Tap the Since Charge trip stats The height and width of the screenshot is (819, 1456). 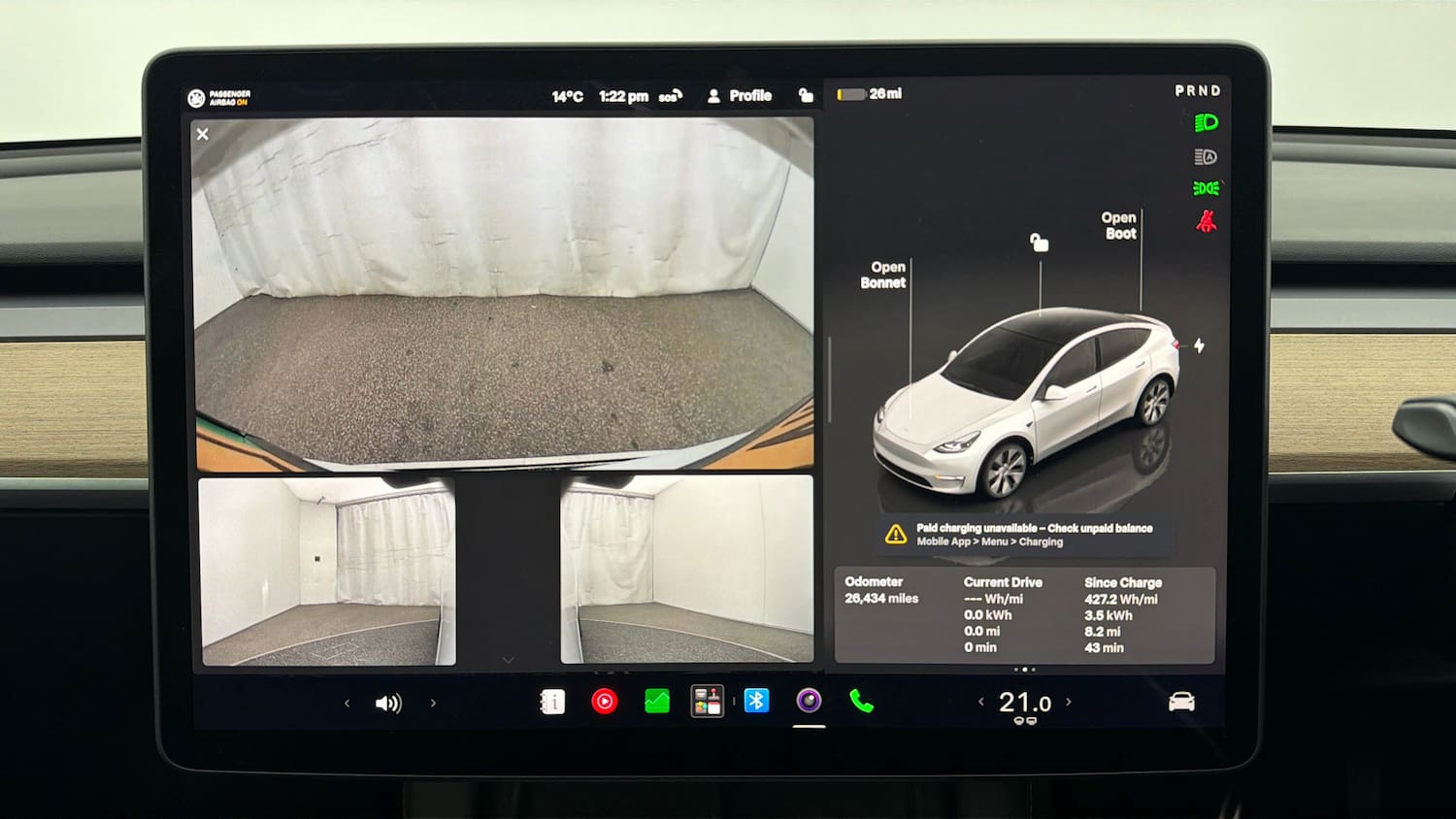point(1123,615)
